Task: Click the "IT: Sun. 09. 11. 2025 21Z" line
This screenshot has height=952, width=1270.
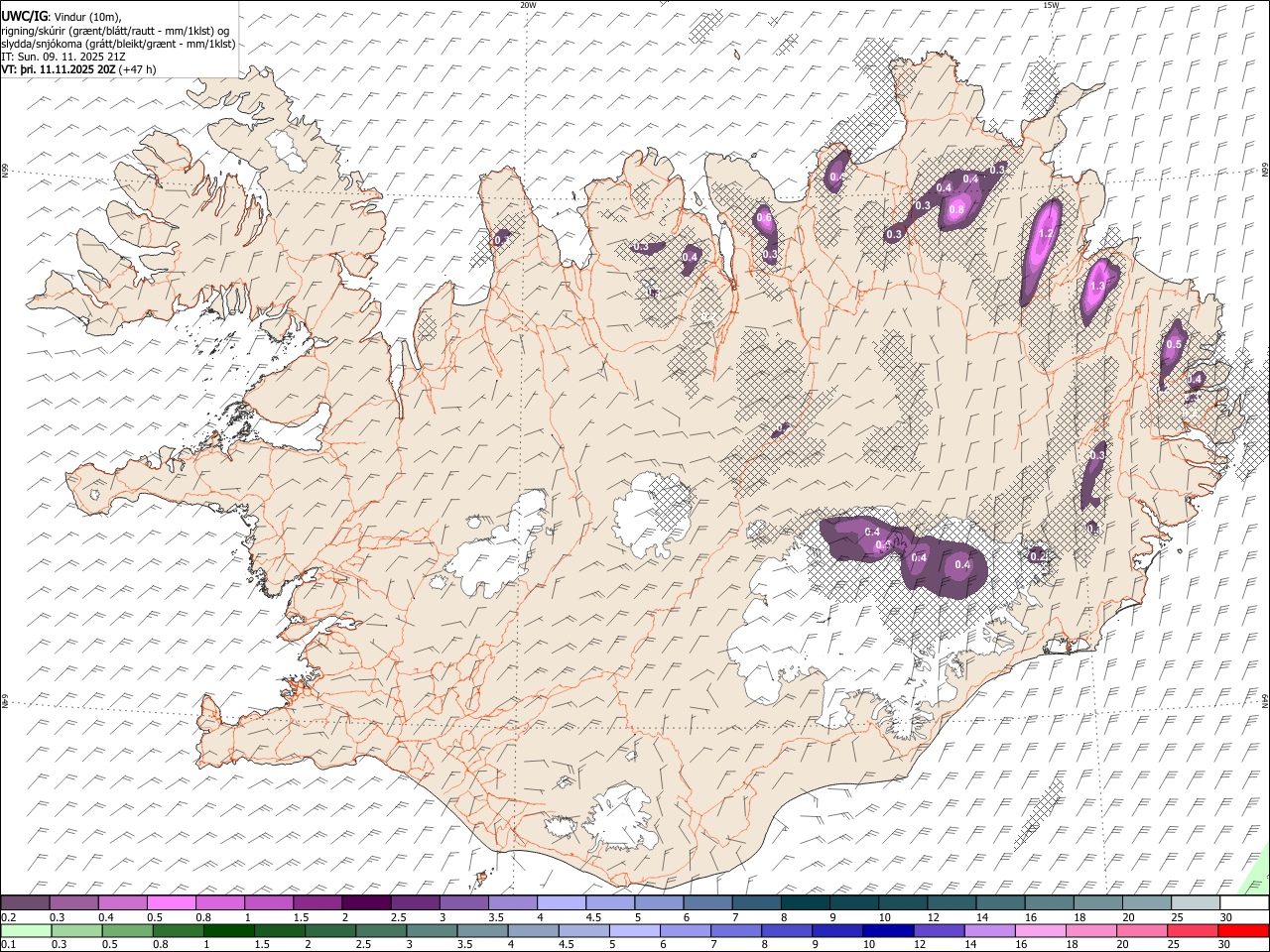Action: [x=63, y=57]
